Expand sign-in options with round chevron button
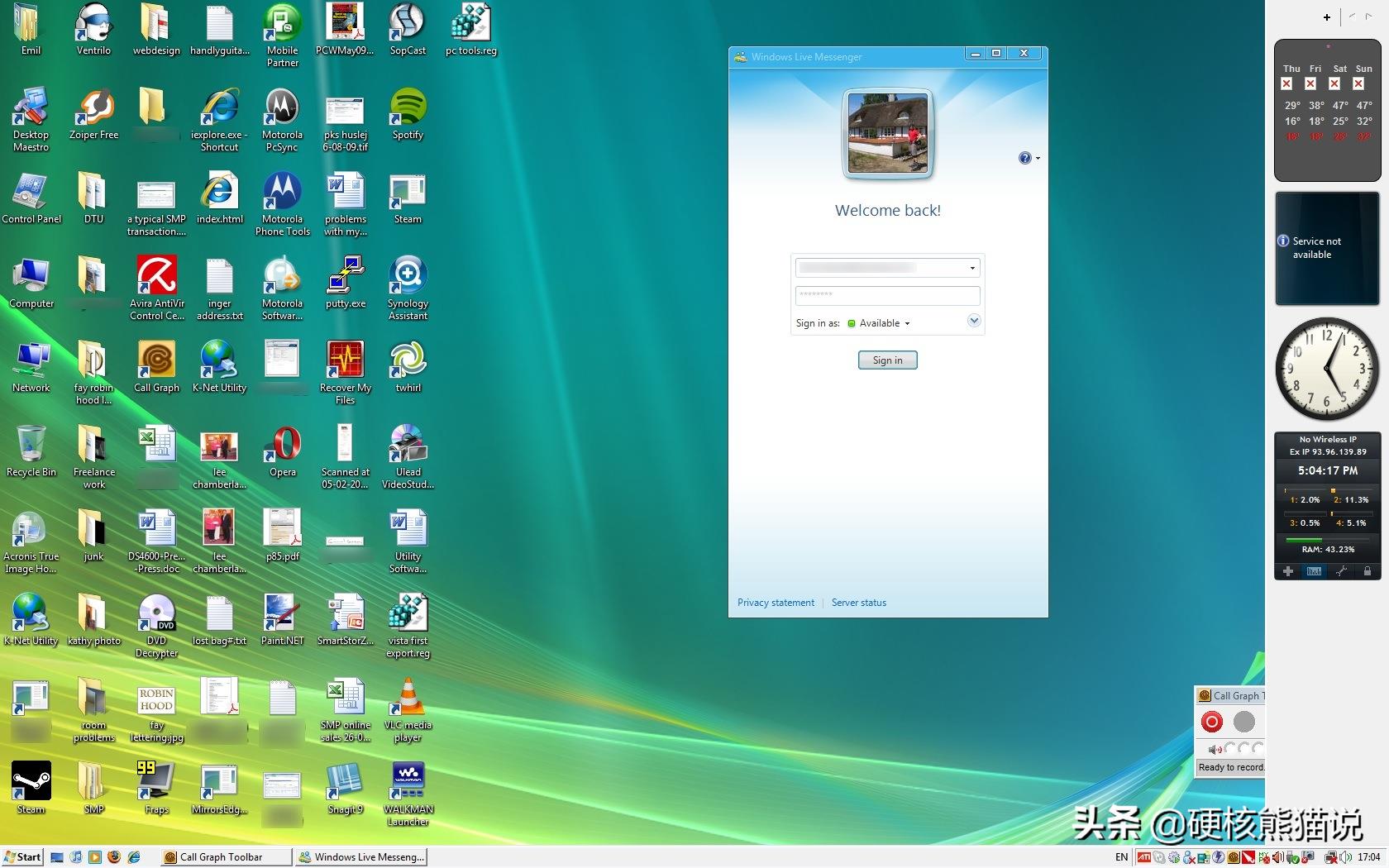 coord(974,321)
